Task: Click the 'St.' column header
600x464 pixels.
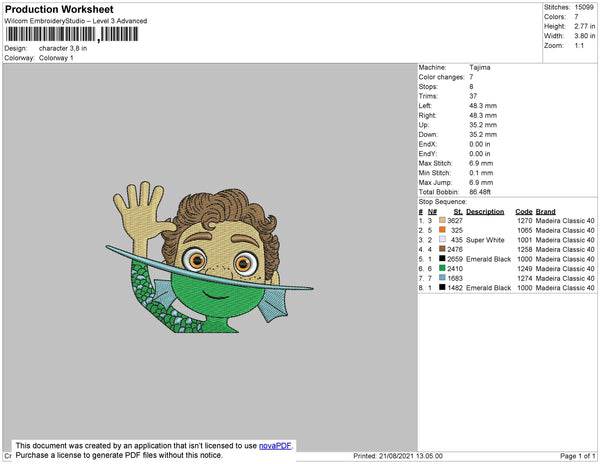Action: (458, 212)
